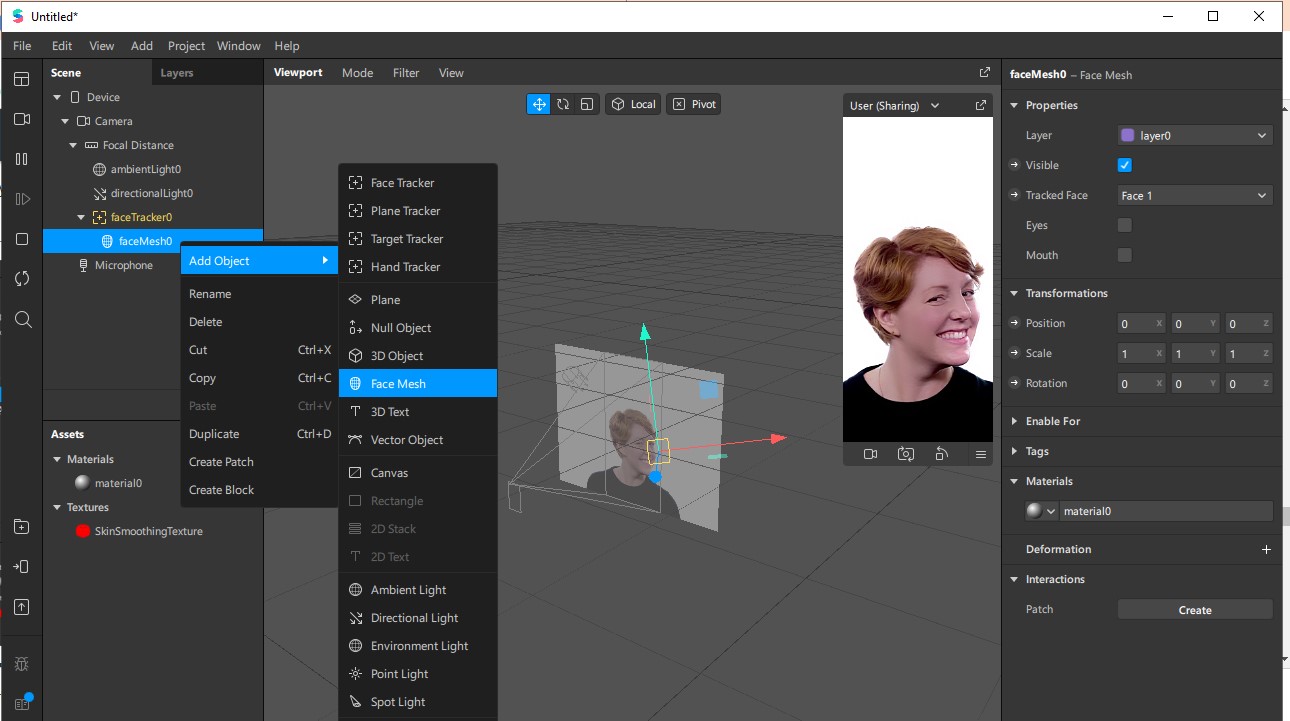The width and height of the screenshot is (1290, 721).
Task: Choose Duplicate in context menu
Action: tap(258, 434)
